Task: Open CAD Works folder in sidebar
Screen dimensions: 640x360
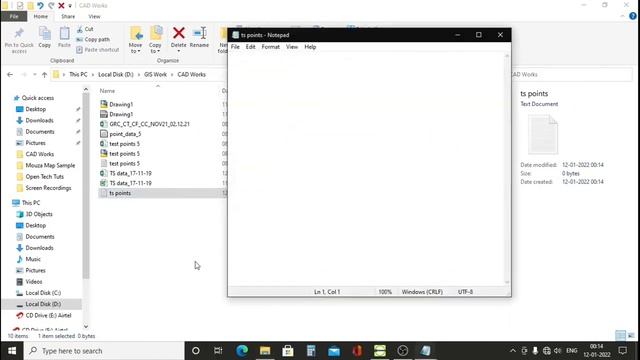Action: point(40,154)
